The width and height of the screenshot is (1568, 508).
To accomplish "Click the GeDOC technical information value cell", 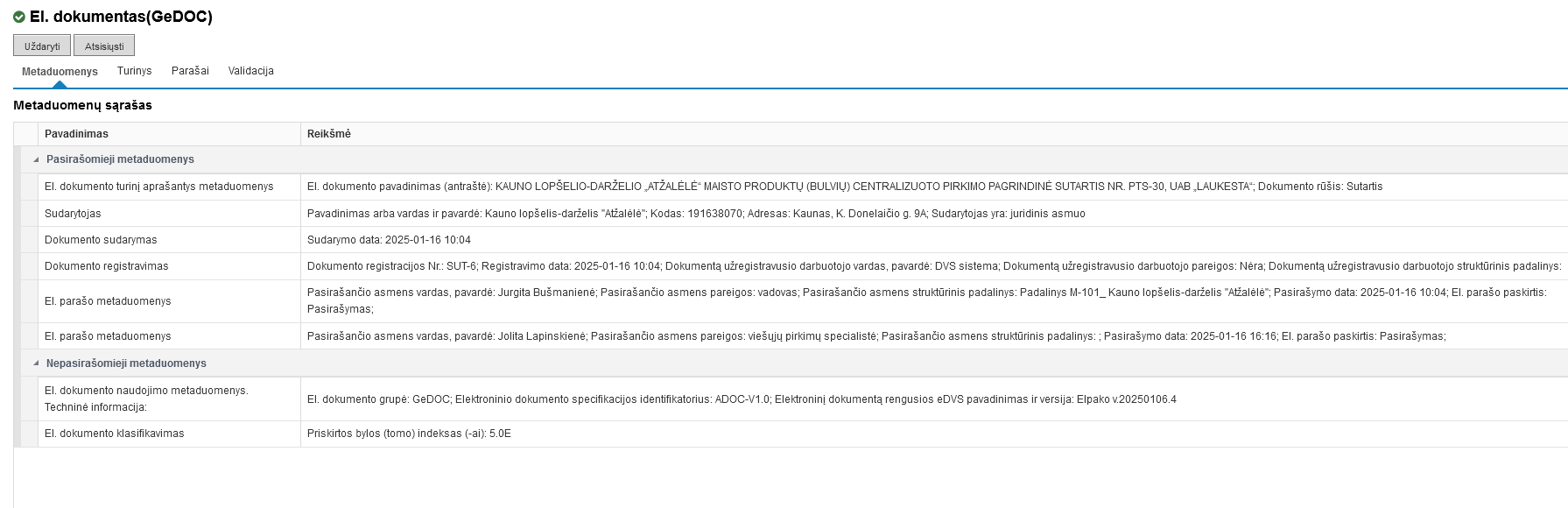I will [741, 399].
